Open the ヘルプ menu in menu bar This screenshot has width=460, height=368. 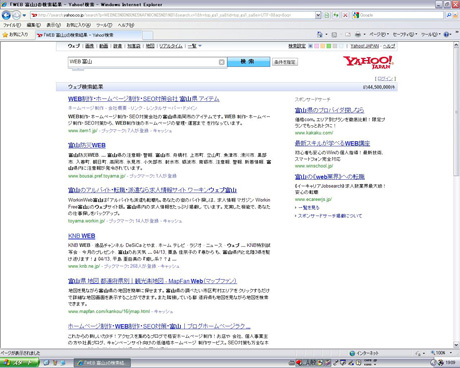point(126,25)
